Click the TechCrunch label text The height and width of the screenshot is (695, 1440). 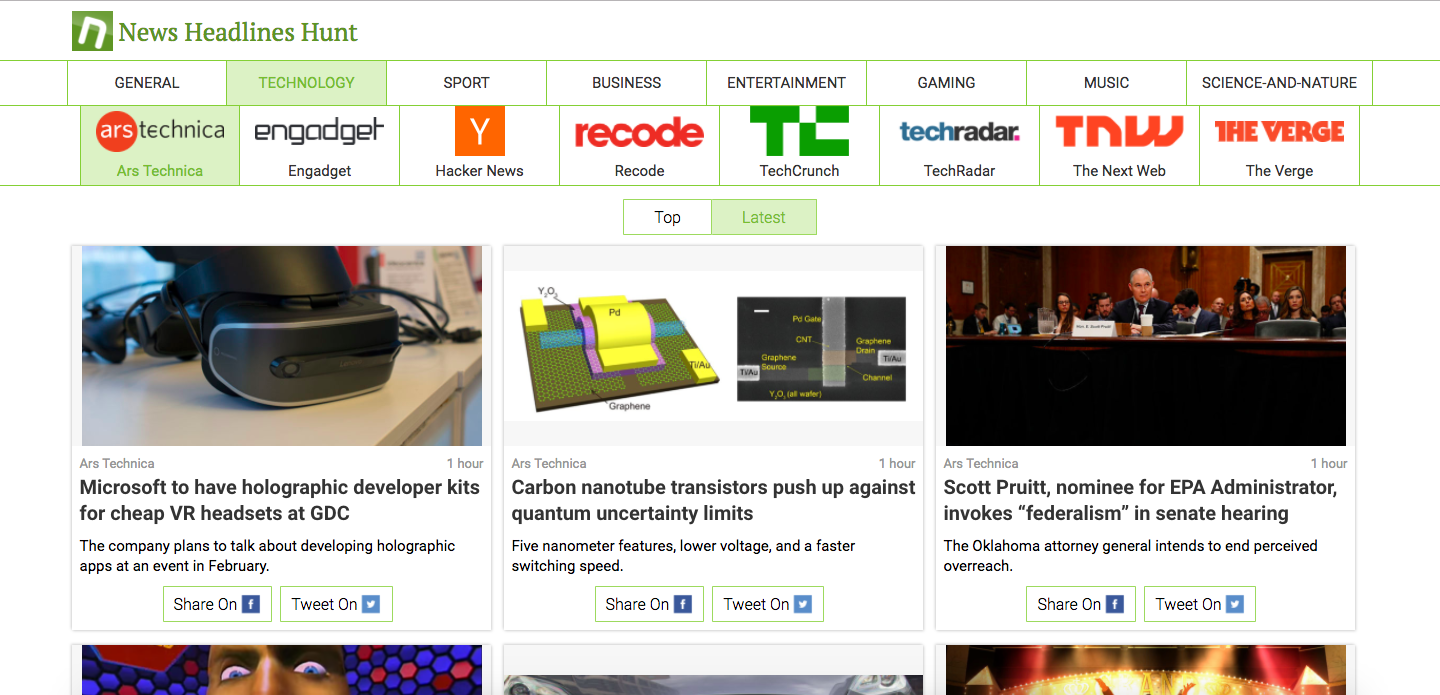(x=800, y=171)
